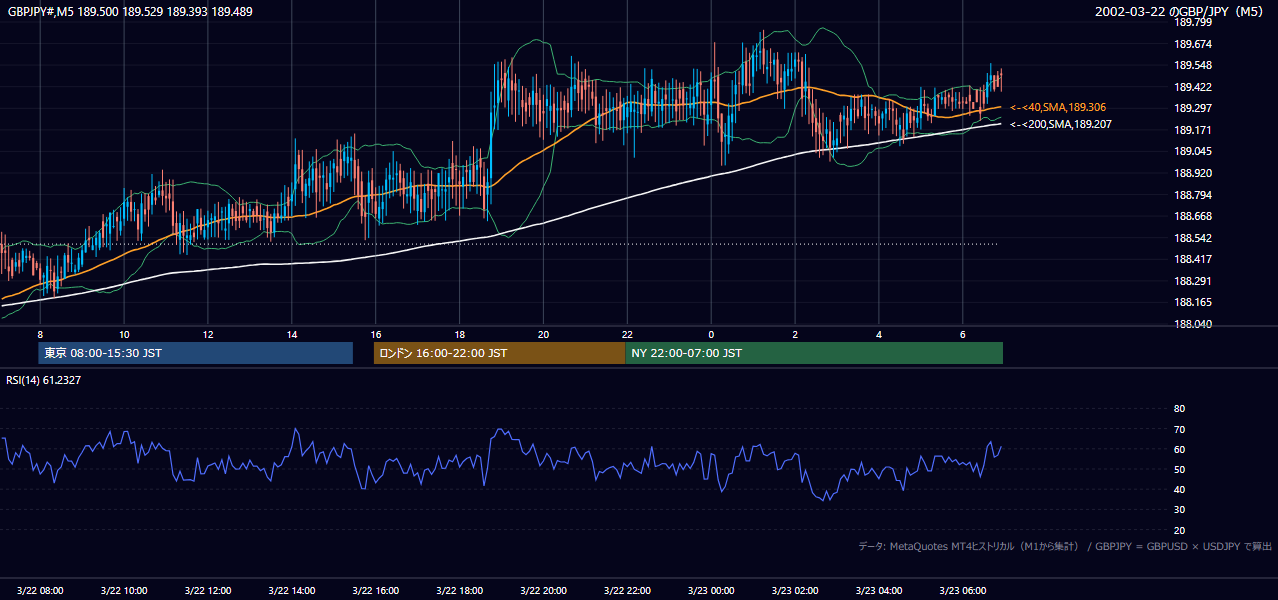This screenshot has height=600, width=1278.
Task: Click the 188.291 price axis value
Action: coord(1193,281)
